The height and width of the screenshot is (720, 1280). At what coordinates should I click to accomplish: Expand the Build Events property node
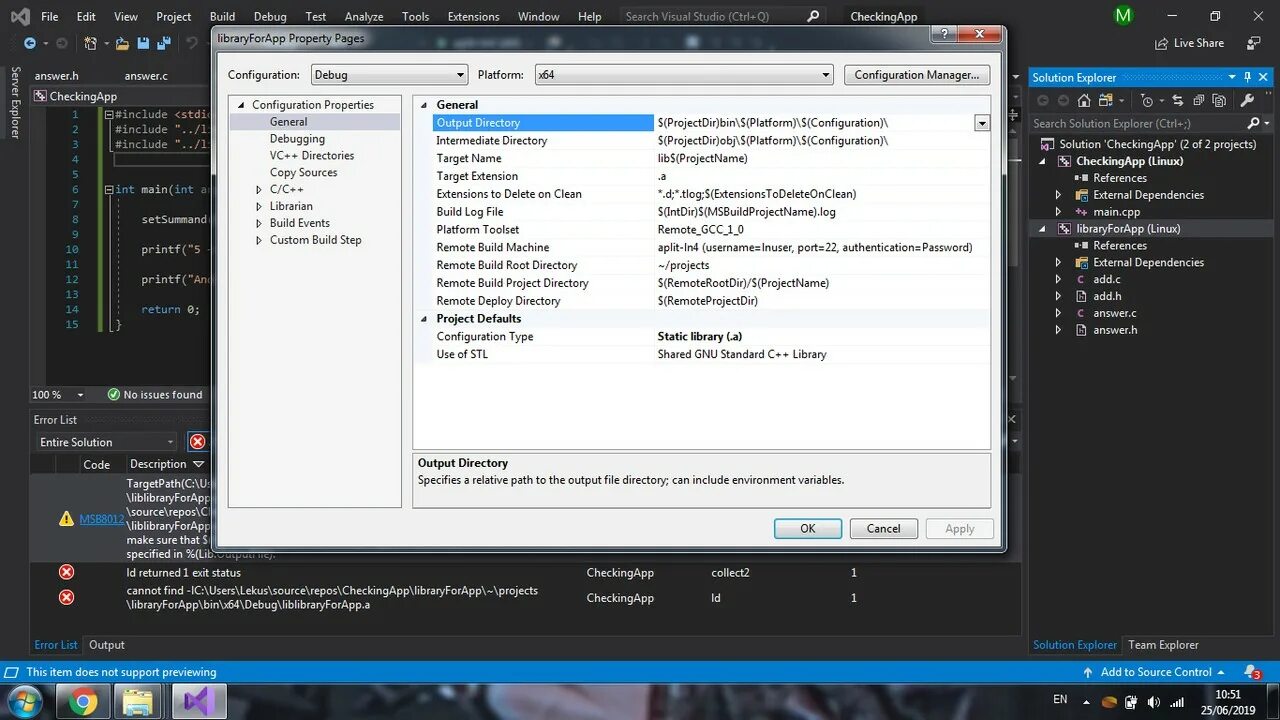(258, 223)
